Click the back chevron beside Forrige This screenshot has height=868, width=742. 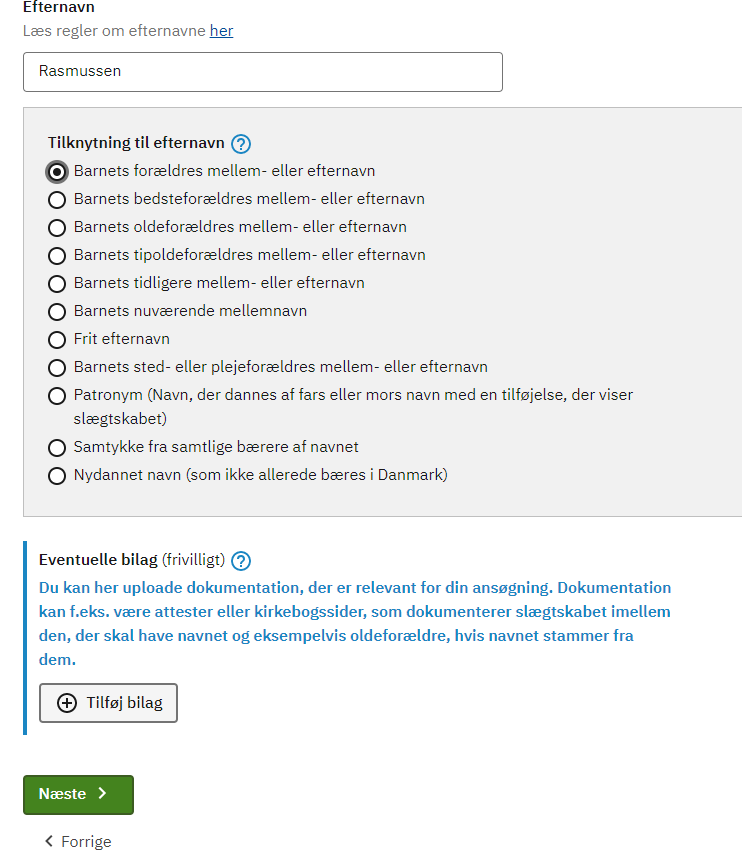(49, 841)
